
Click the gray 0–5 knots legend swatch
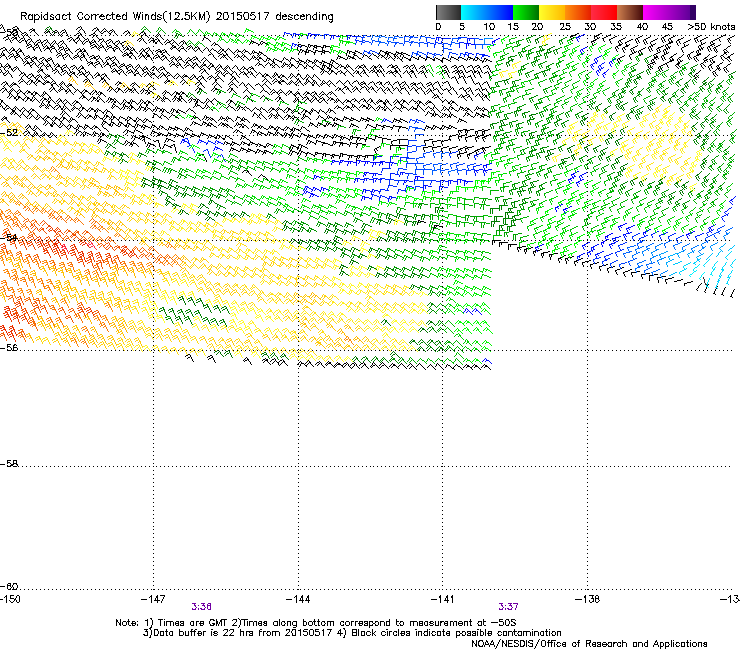point(448,12)
